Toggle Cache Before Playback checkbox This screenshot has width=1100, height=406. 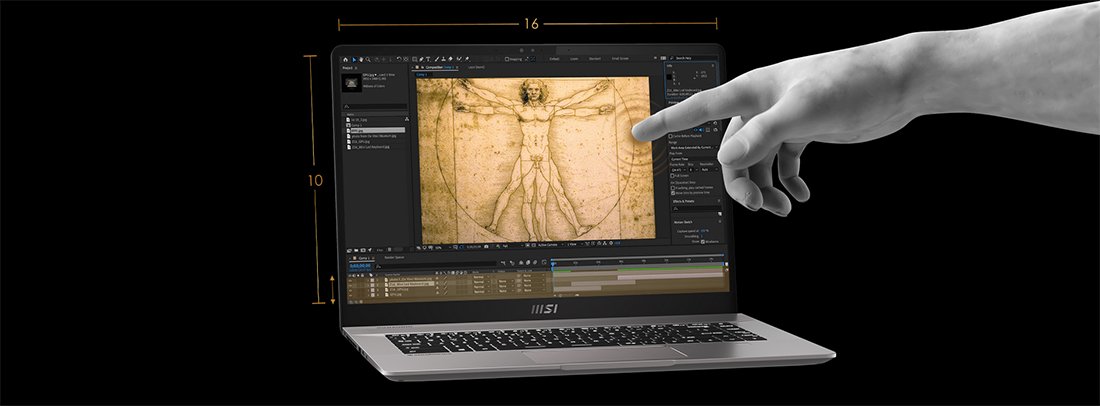671,136
